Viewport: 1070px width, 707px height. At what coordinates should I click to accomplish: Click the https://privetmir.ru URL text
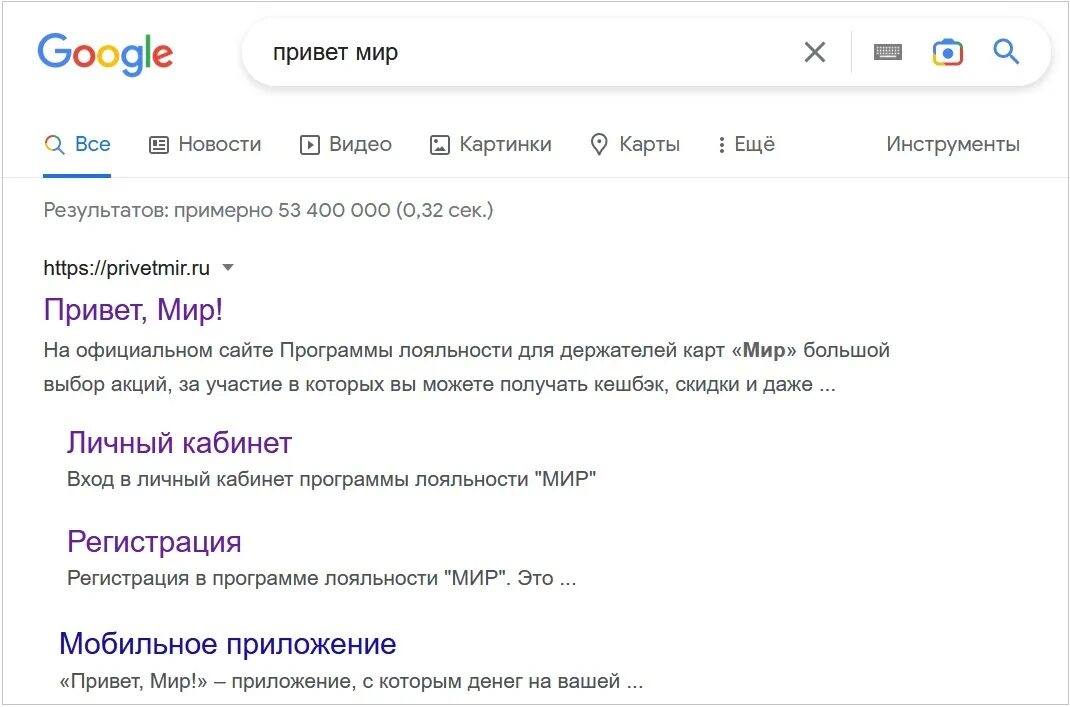point(127,268)
